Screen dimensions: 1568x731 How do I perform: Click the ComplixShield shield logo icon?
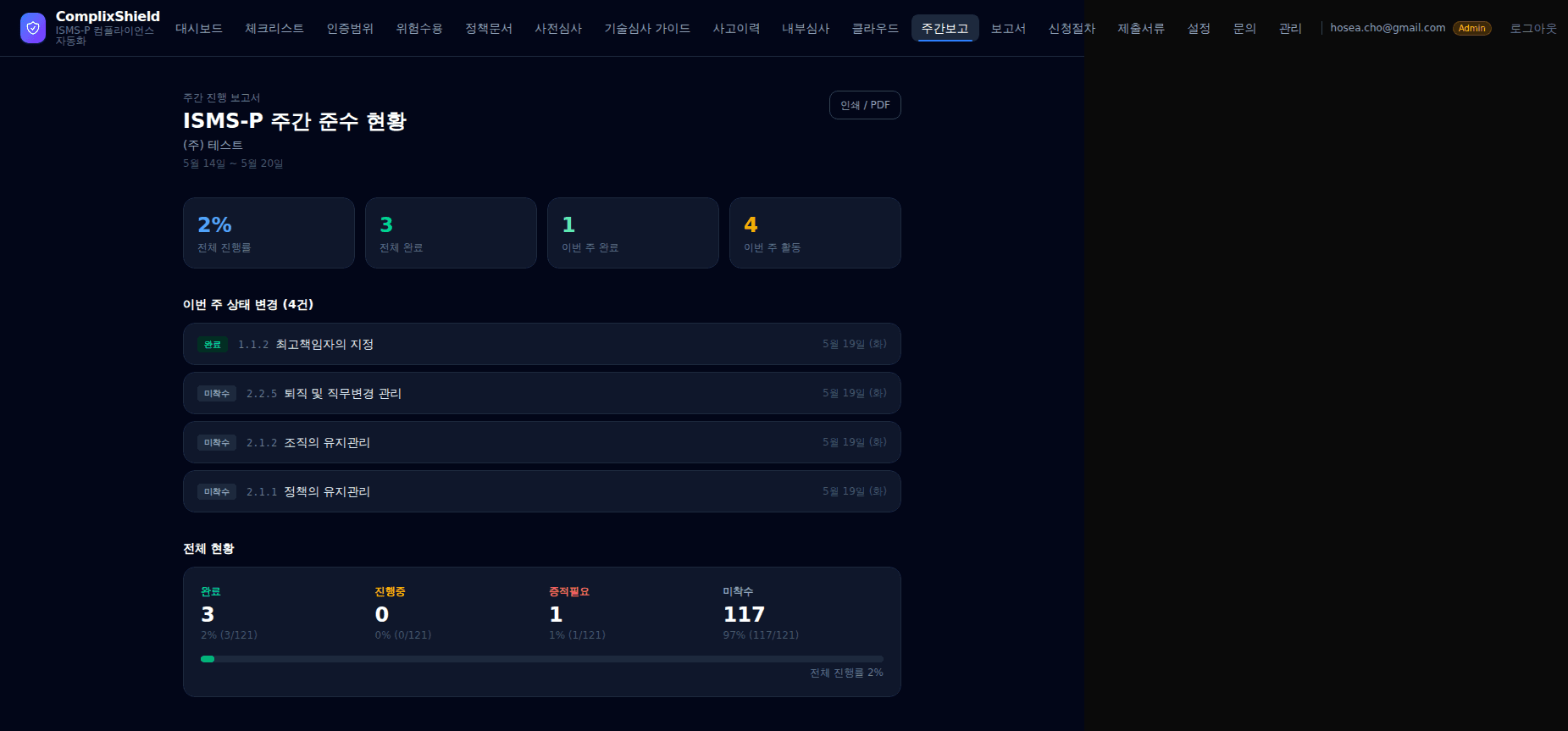pyautogui.click(x=33, y=28)
